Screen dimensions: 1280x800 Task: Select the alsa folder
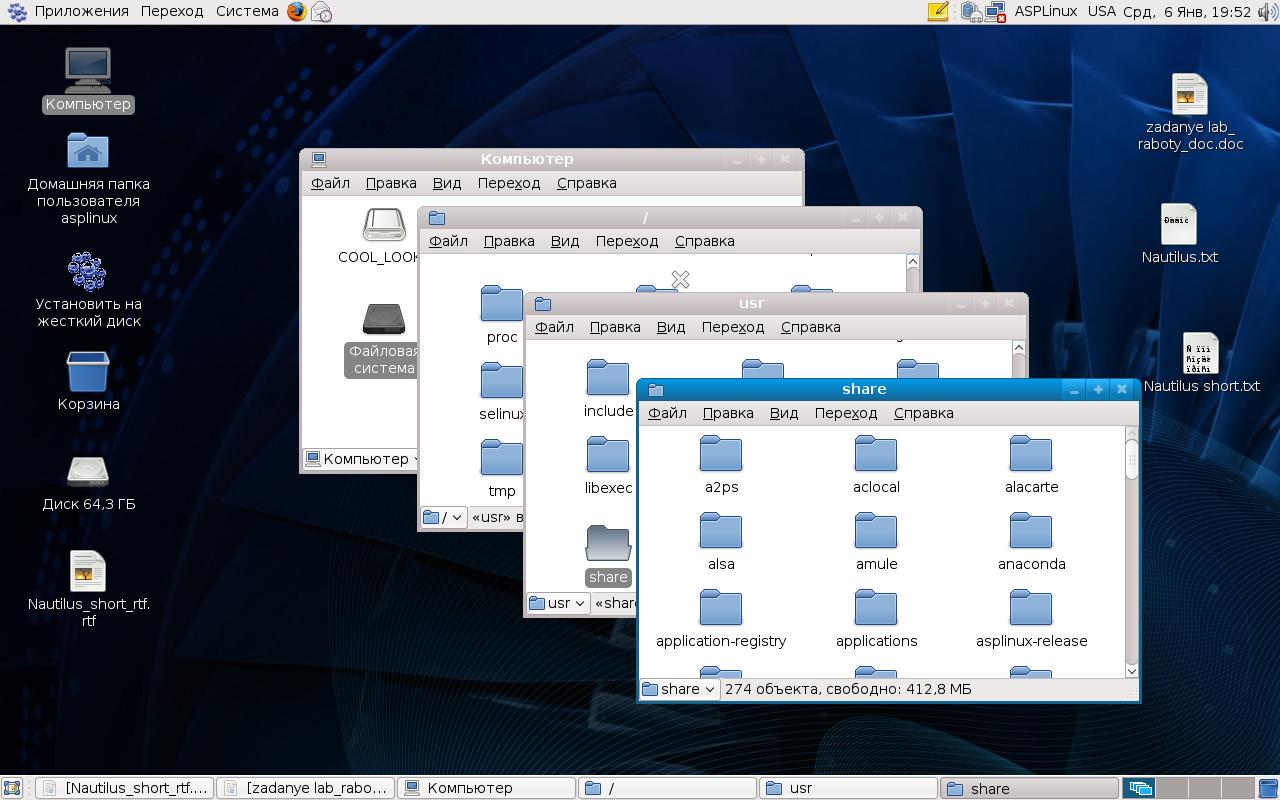721,542
